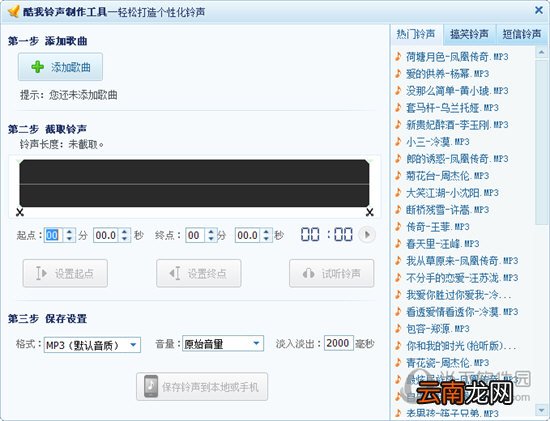Click the 酷我 app logo in the title bar
This screenshot has height=421, width=550.
click(14, 11)
